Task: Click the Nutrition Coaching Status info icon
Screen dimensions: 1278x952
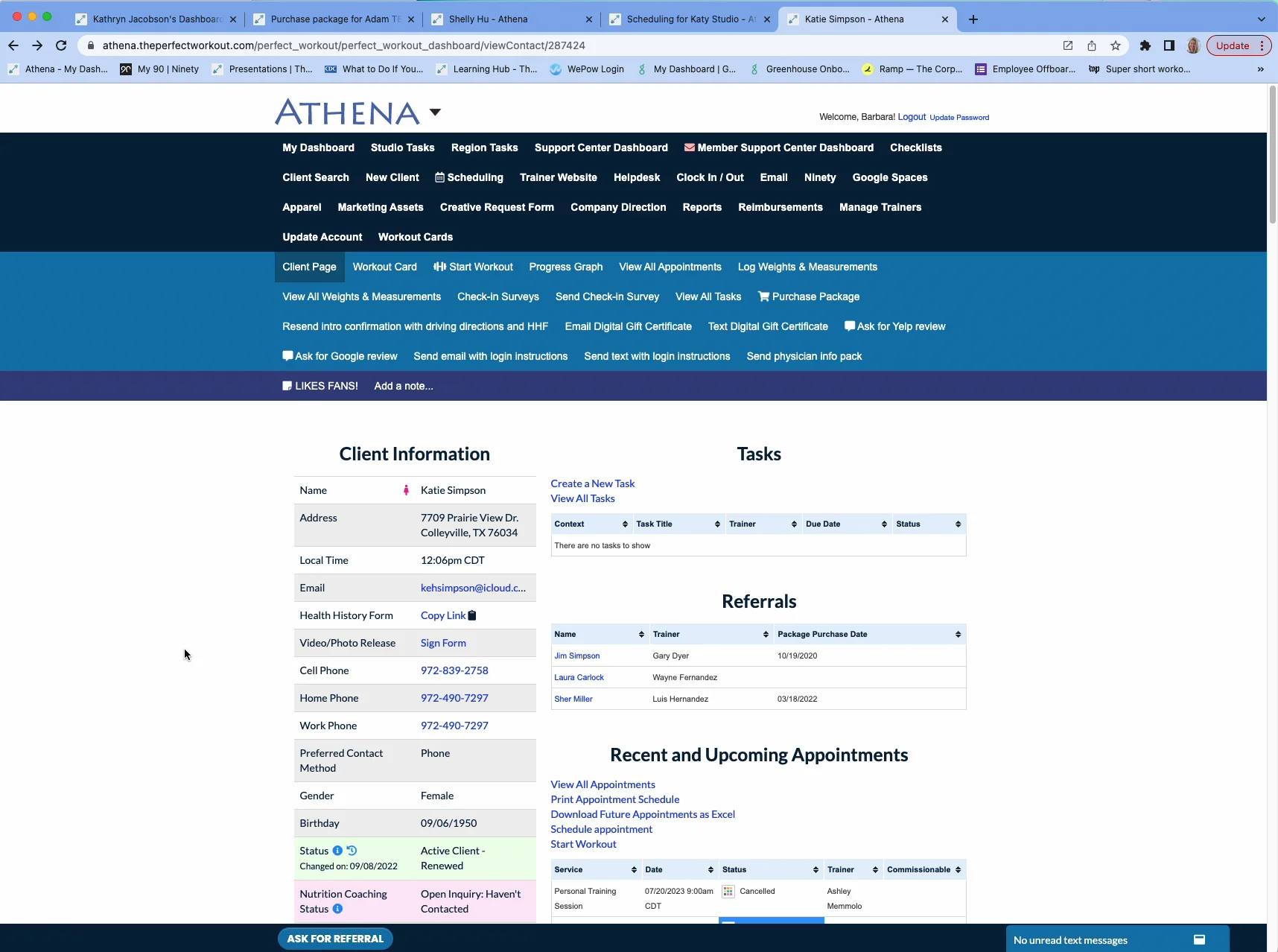Action: 337,909
